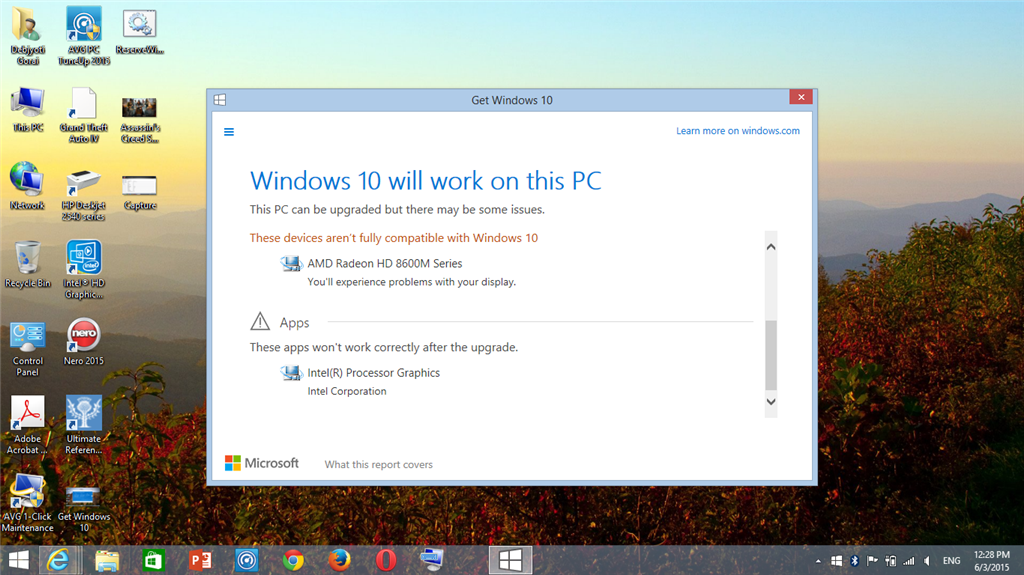Open What this report covers link
This screenshot has width=1024, height=575.
(x=378, y=465)
